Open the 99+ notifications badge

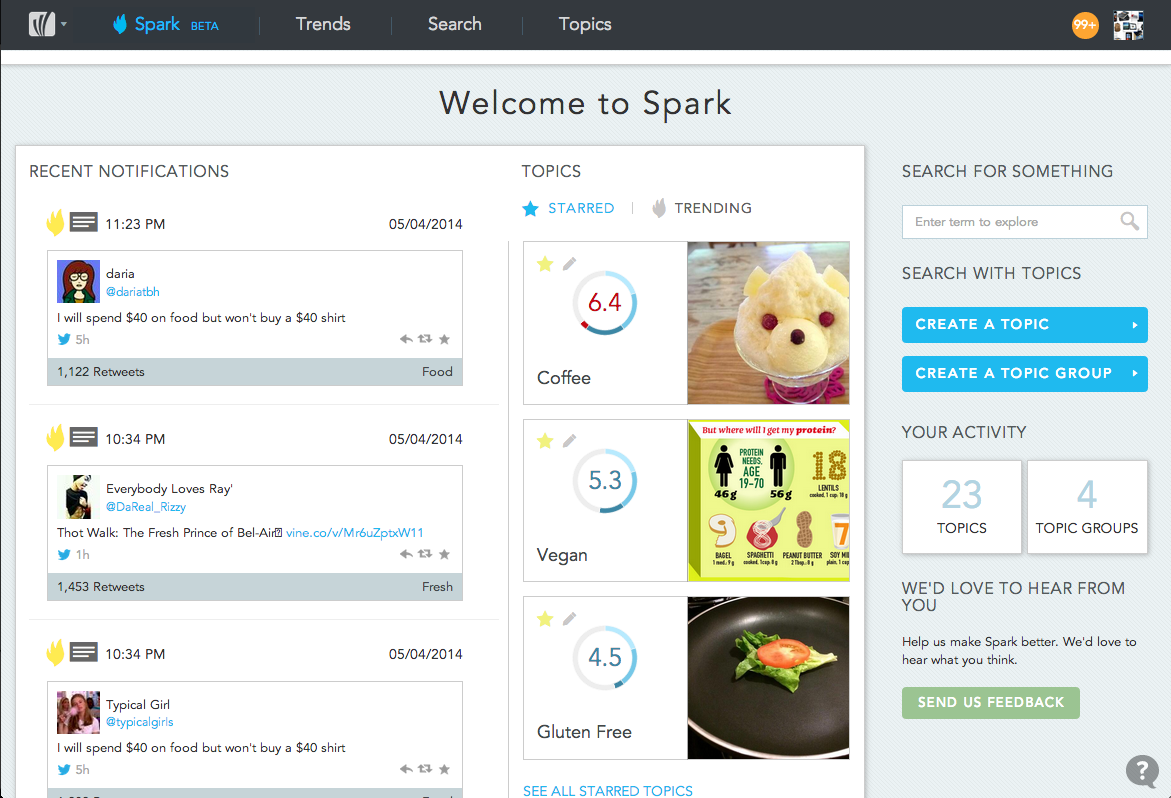[x=1085, y=25]
